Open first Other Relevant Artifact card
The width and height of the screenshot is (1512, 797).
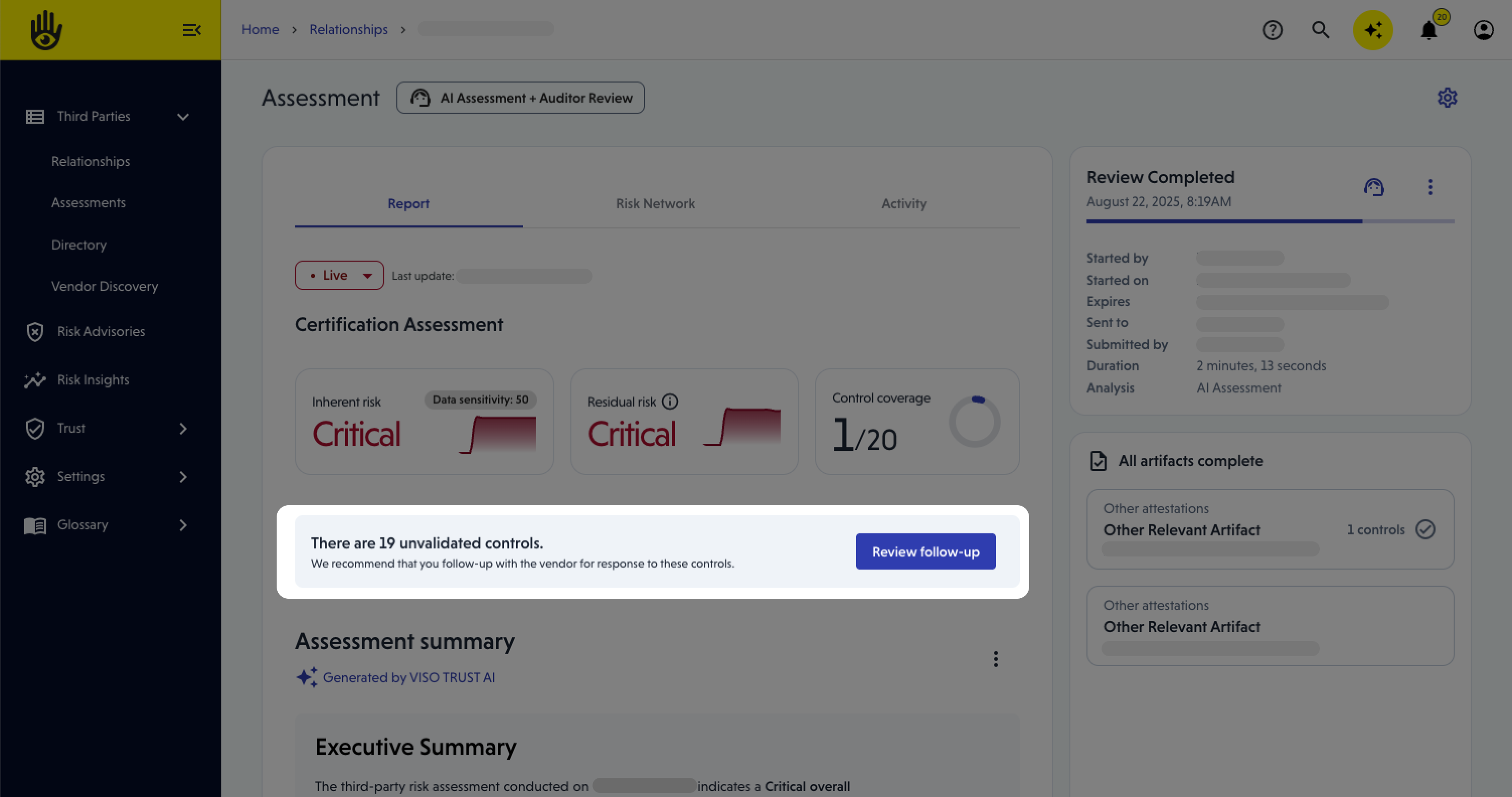point(1270,529)
